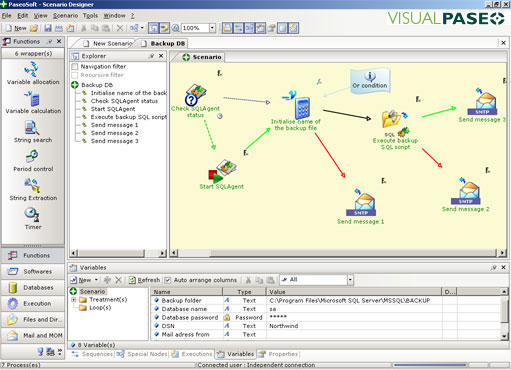Open the All filter dropdown
The image size is (511, 370).
[350, 280]
